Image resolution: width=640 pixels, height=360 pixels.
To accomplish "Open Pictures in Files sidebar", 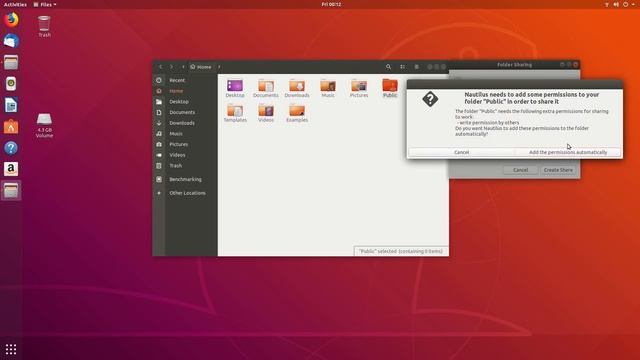I will pos(185,144).
